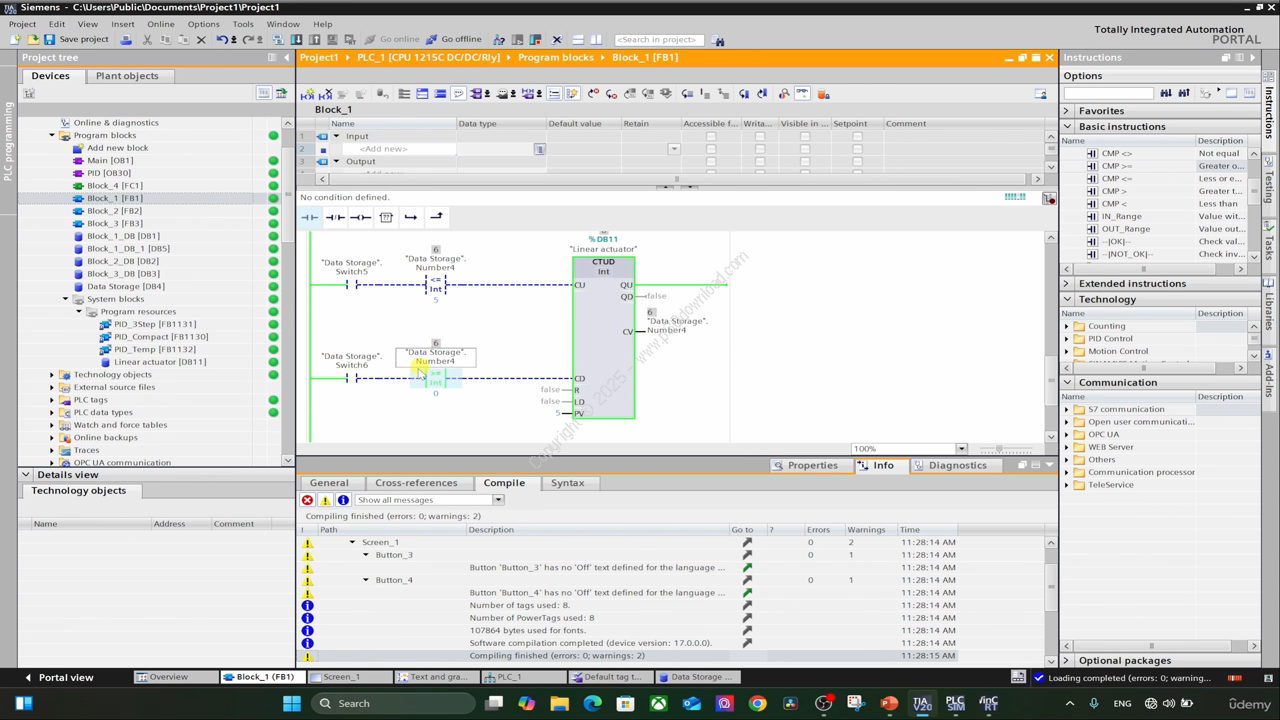Expand the Optional packages section
The height and width of the screenshot is (720, 1280).
click(1066, 661)
